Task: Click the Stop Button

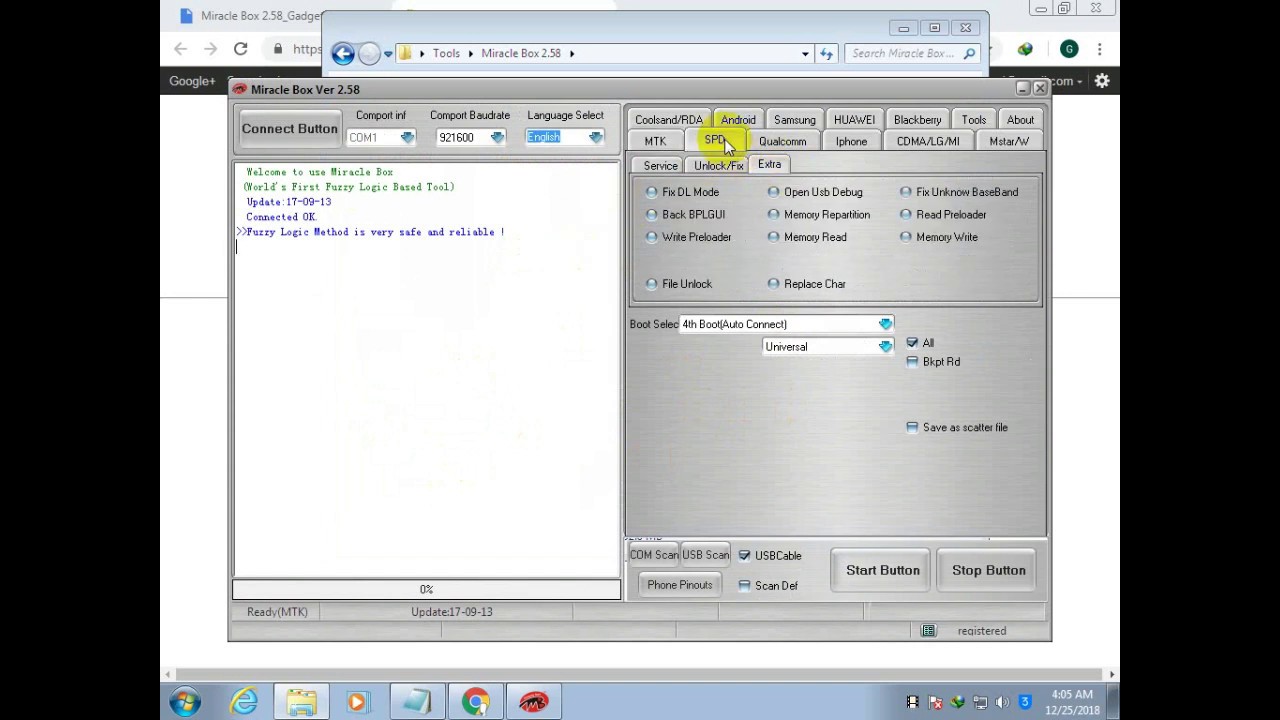Action: click(x=989, y=571)
